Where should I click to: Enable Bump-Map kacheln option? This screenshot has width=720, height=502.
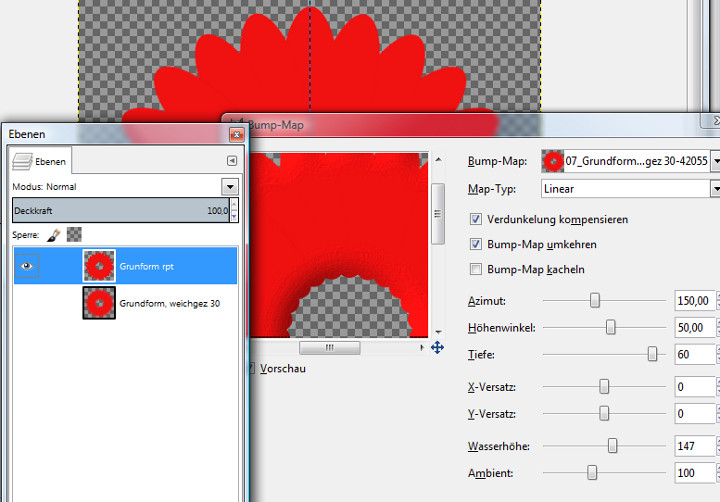476,269
